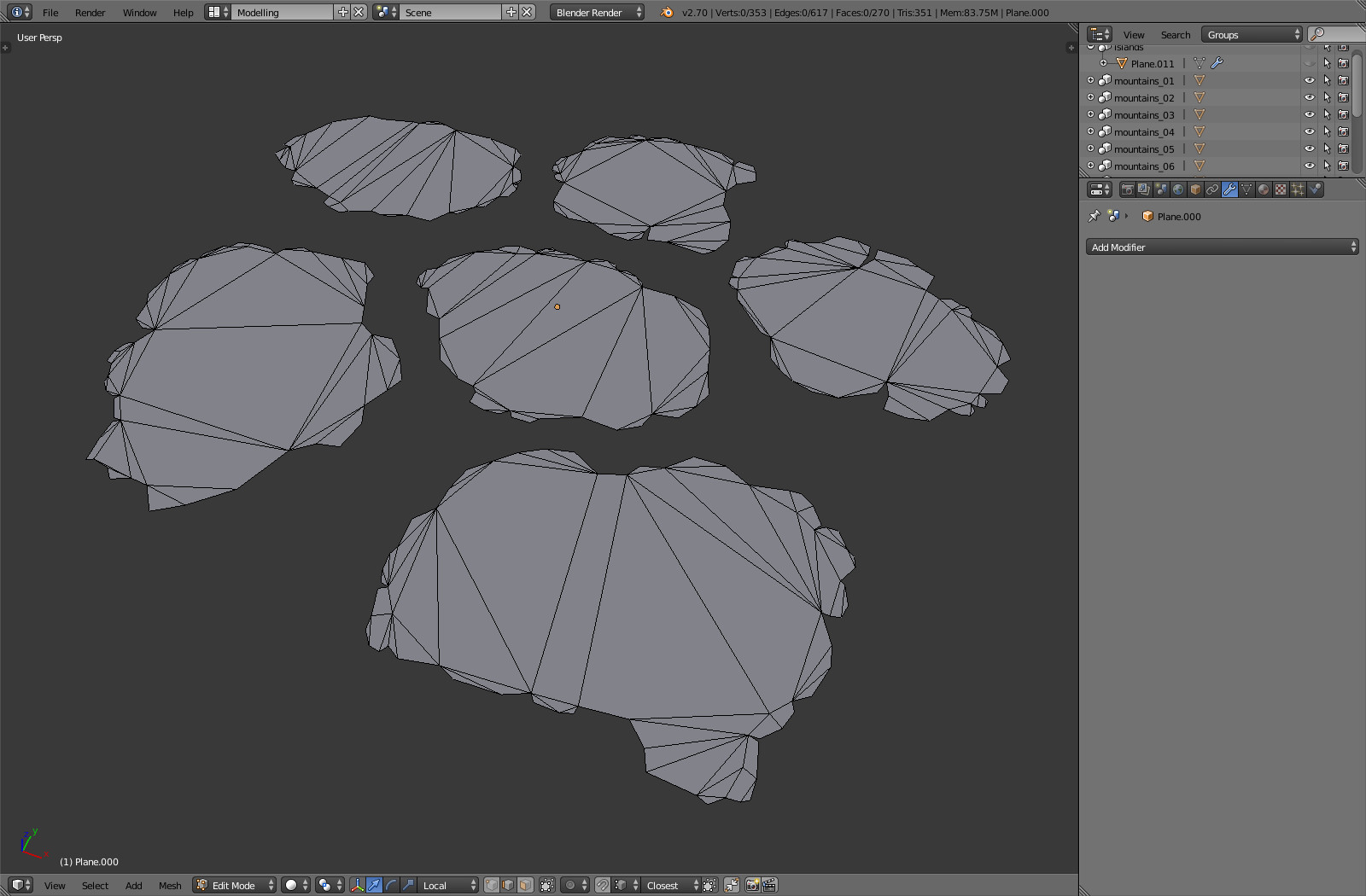Screen dimensions: 1366x896
Task: Expand the mountains_02 group tree
Action: (x=1090, y=97)
